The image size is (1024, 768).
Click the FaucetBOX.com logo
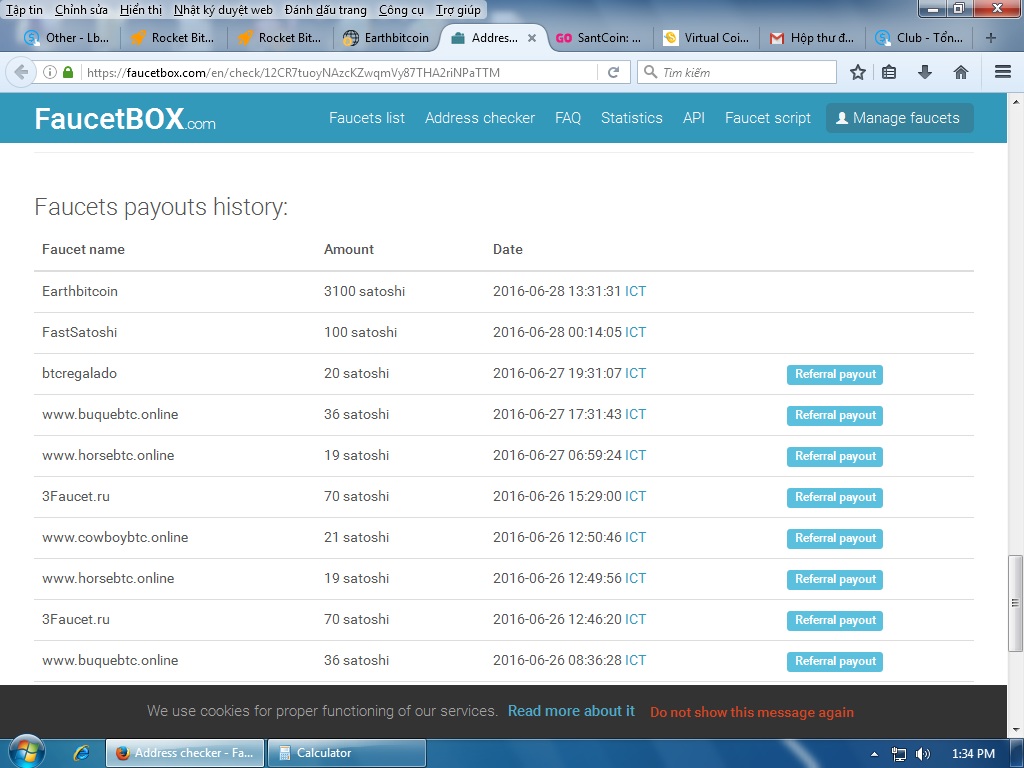(x=125, y=119)
